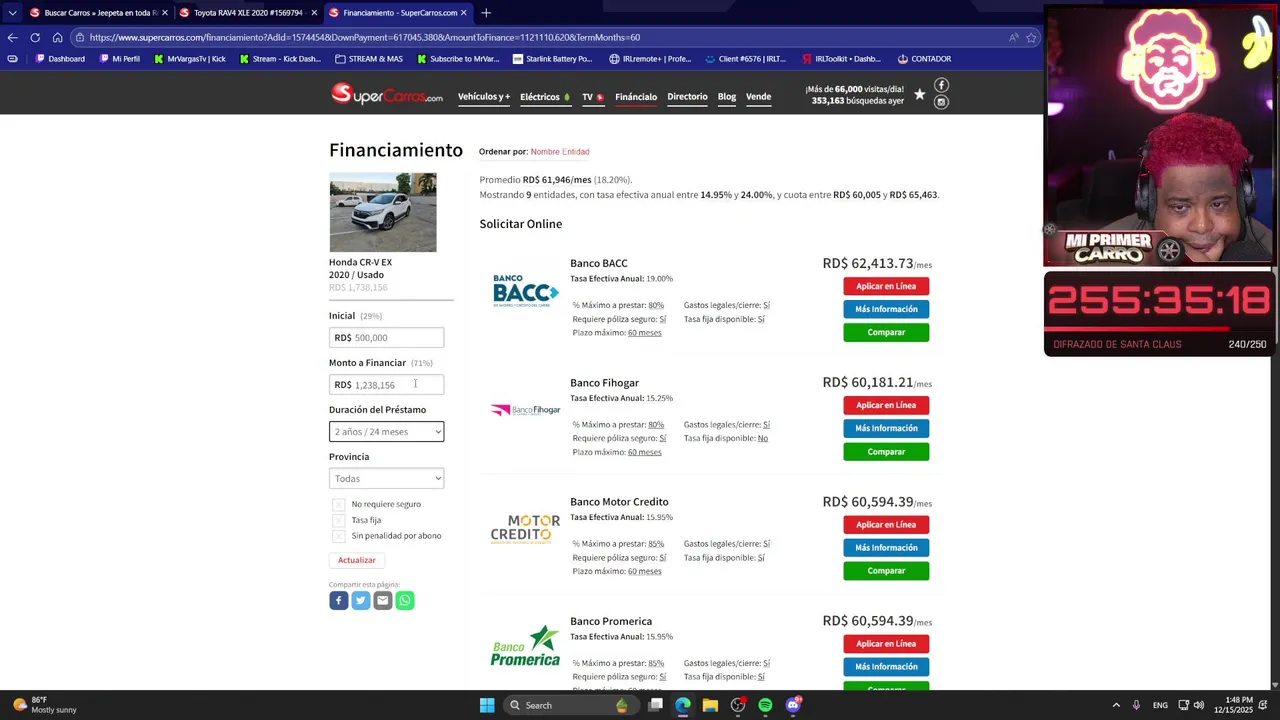Click Aplicar en Línea for Banco Motor Credito
Image resolution: width=1280 pixels, height=720 pixels.
click(886, 524)
